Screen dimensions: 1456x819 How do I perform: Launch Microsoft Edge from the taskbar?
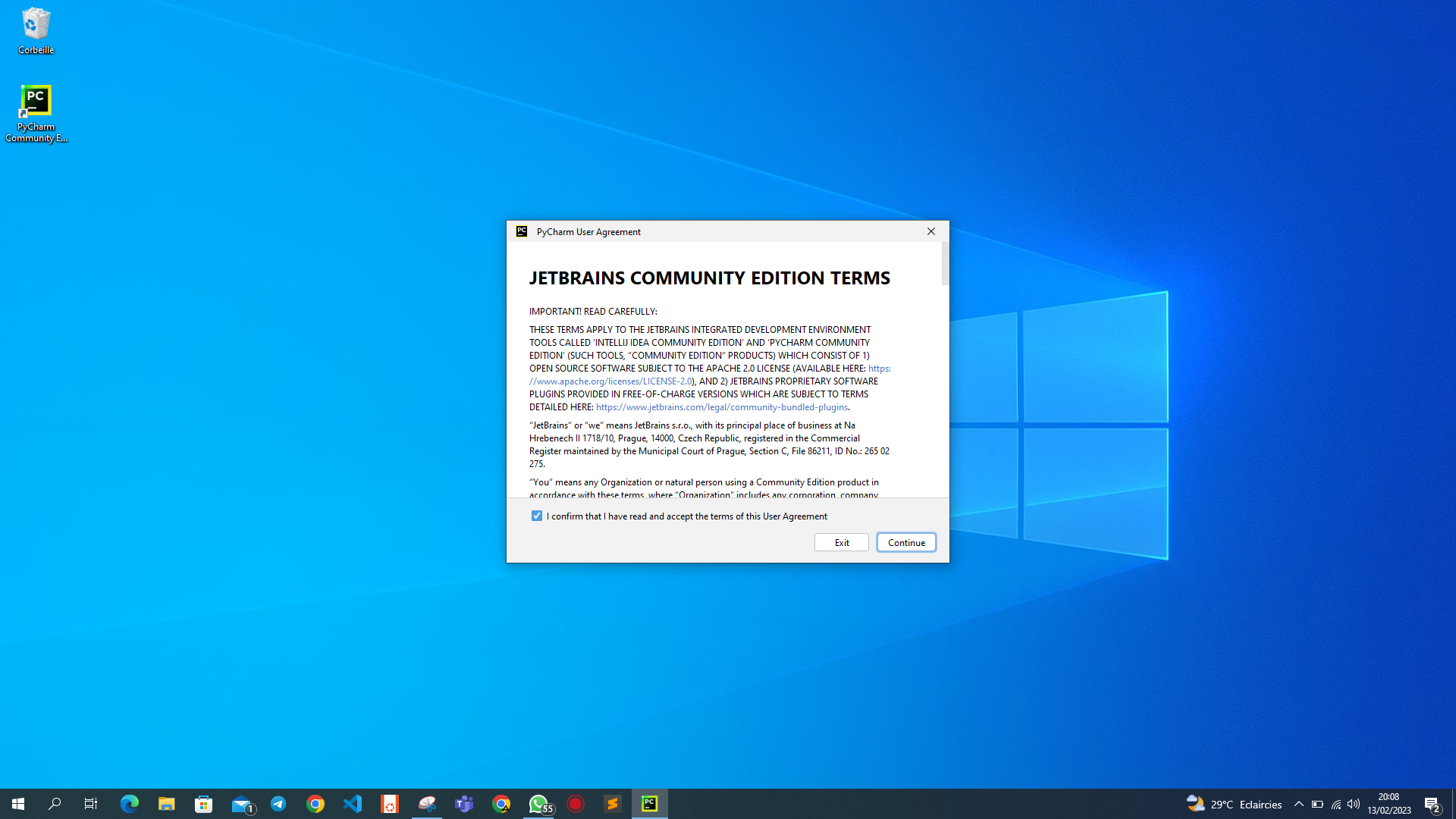[x=130, y=804]
